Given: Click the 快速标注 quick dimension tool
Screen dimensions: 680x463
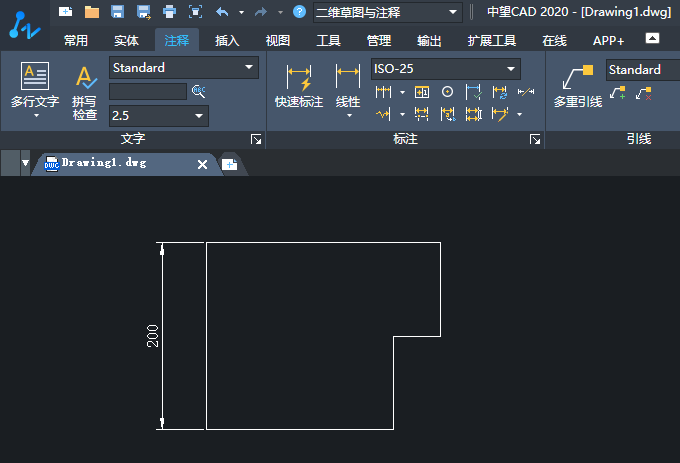Looking at the screenshot, I should 299,85.
